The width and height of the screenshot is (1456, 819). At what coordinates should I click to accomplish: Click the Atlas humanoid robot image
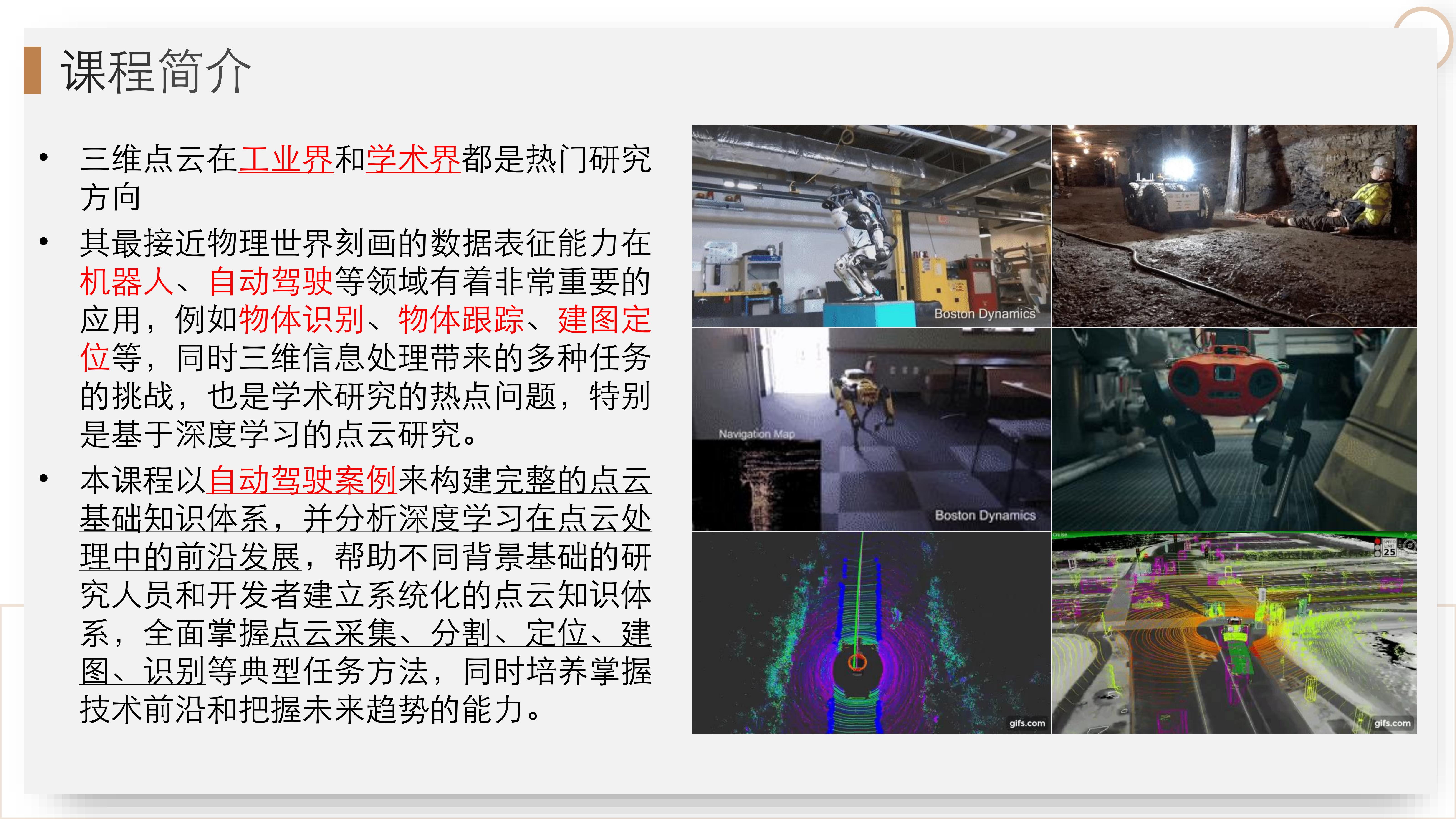(x=871, y=226)
